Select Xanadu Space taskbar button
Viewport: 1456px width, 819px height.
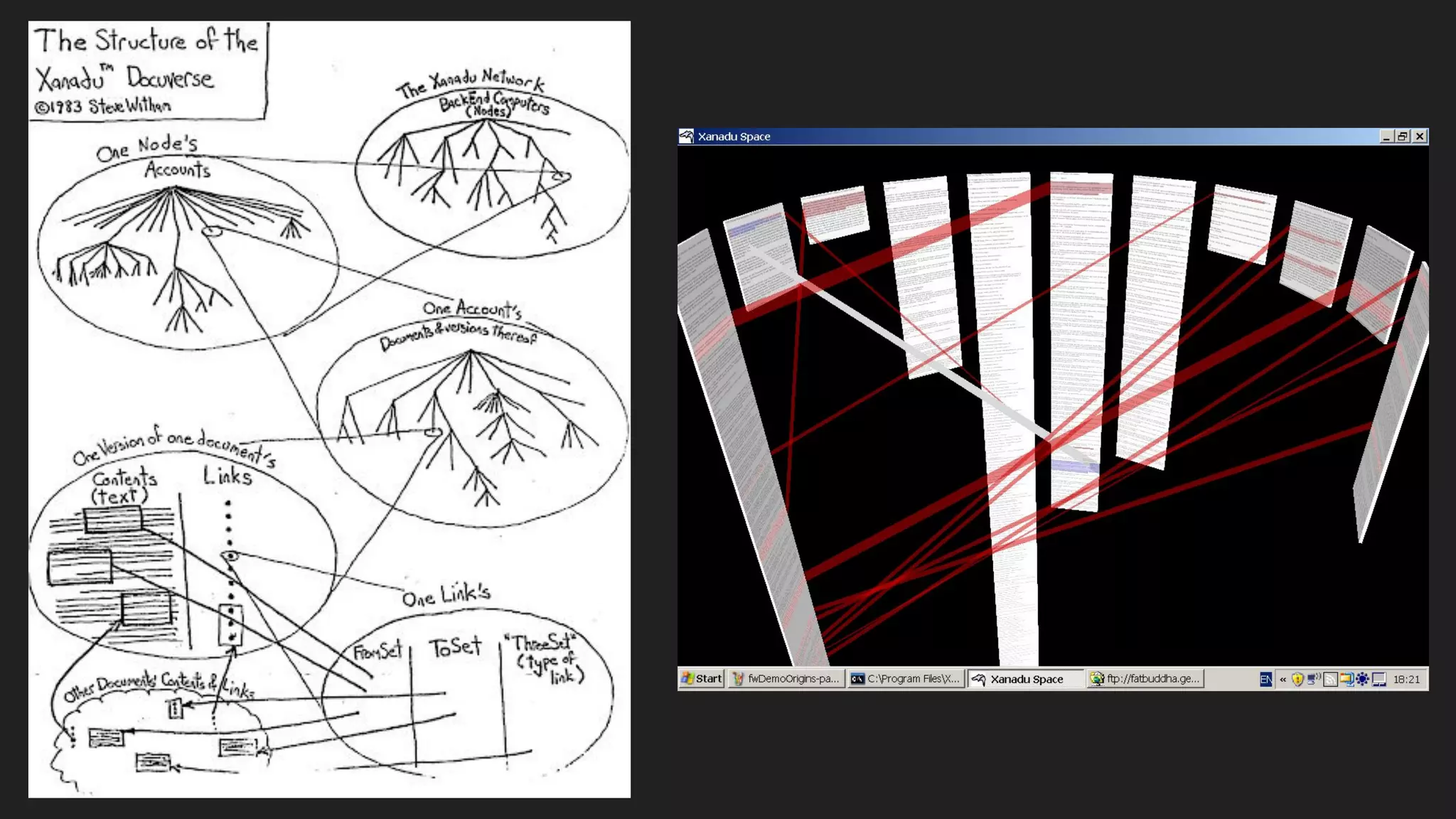pyautogui.click(x=1025, y=680)
